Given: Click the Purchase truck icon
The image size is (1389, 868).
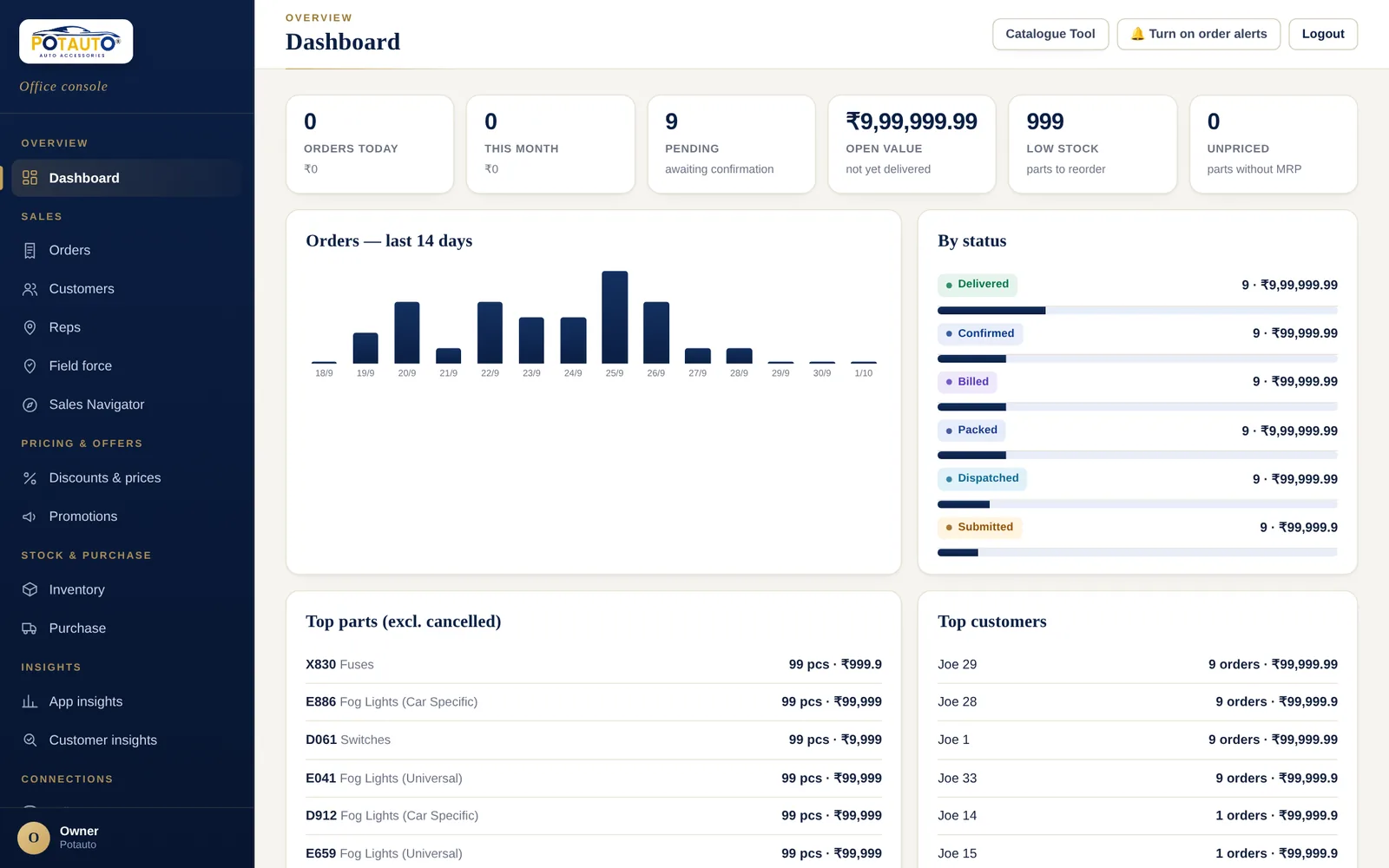Looking at the screenshot, I should 30,628.
